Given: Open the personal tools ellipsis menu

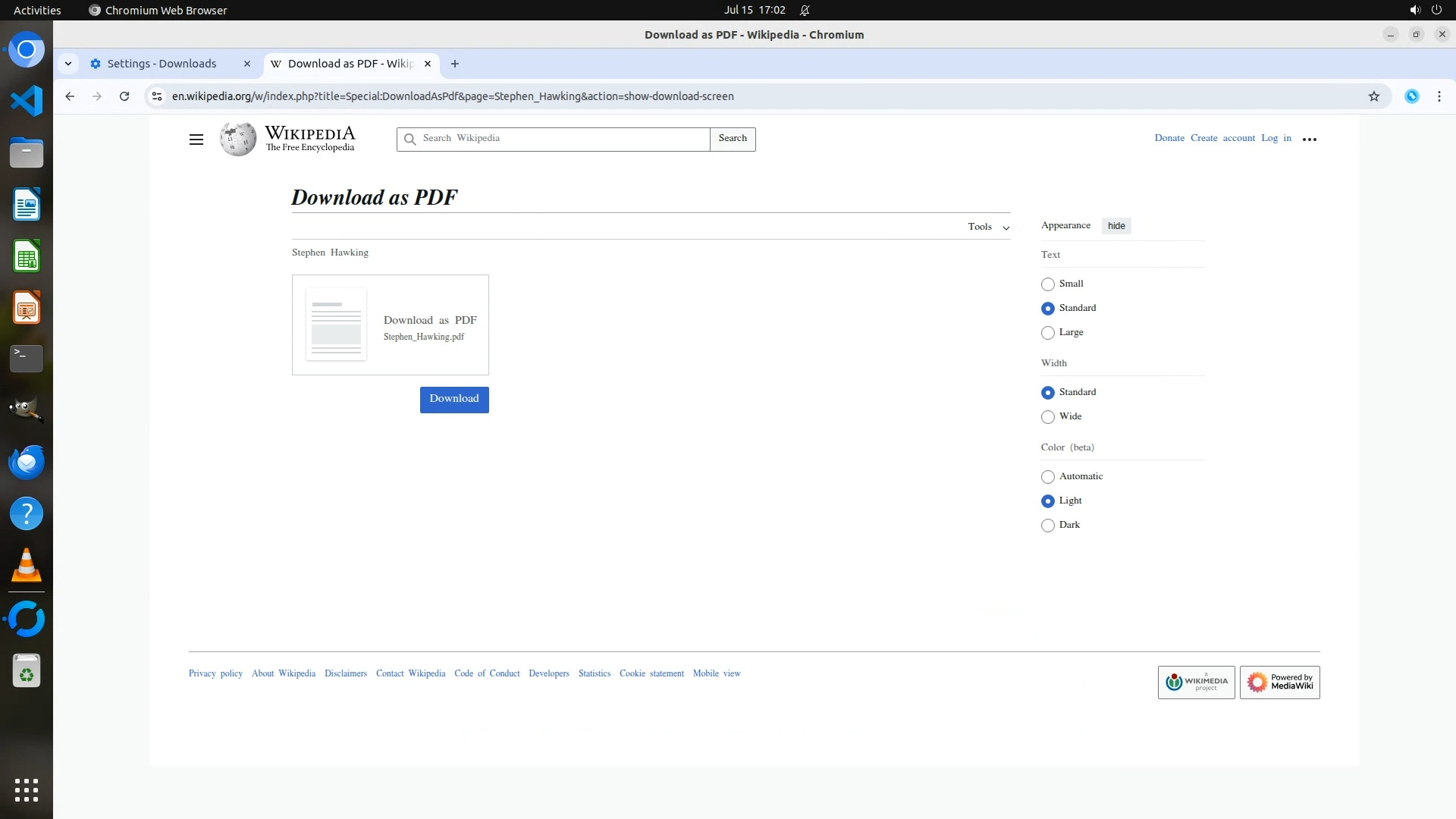Looking at the screenshot, I should click(x=1309, y=140).
